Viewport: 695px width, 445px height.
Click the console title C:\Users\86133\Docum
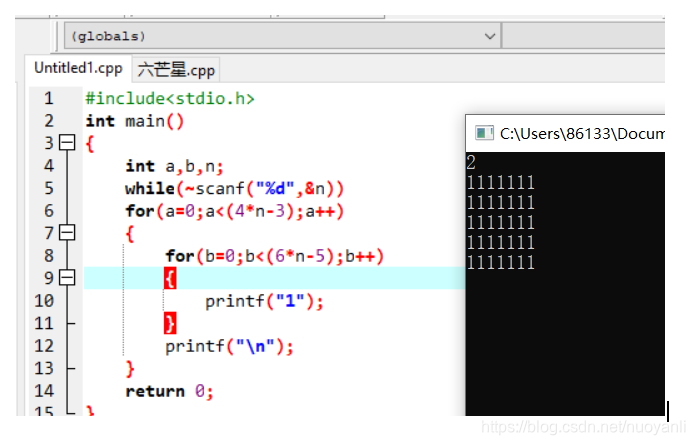582,133
